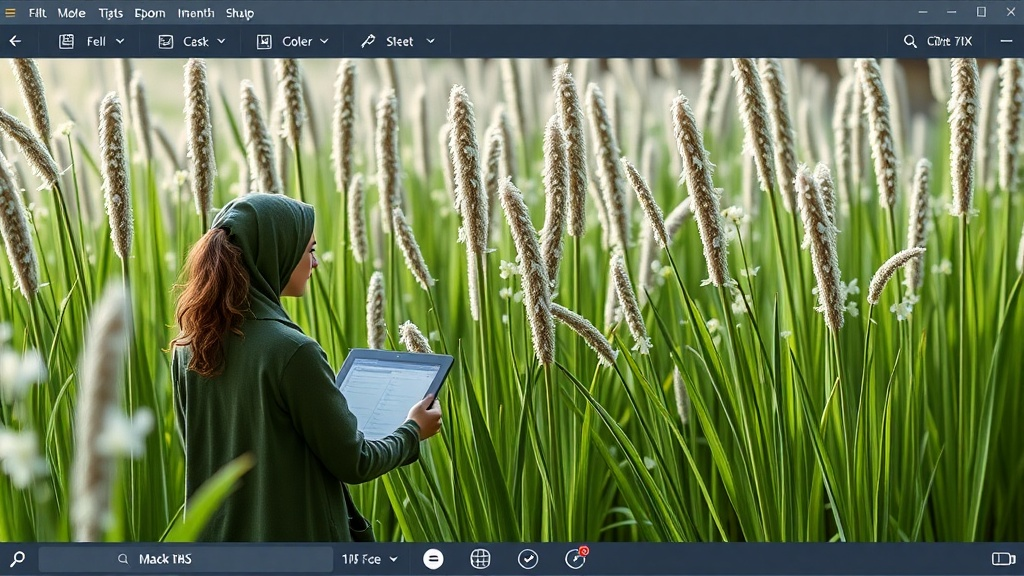Open the Filt menu
Image resolution: width=1024 pixels, height=576 pixels.
(x=38, y=13)
